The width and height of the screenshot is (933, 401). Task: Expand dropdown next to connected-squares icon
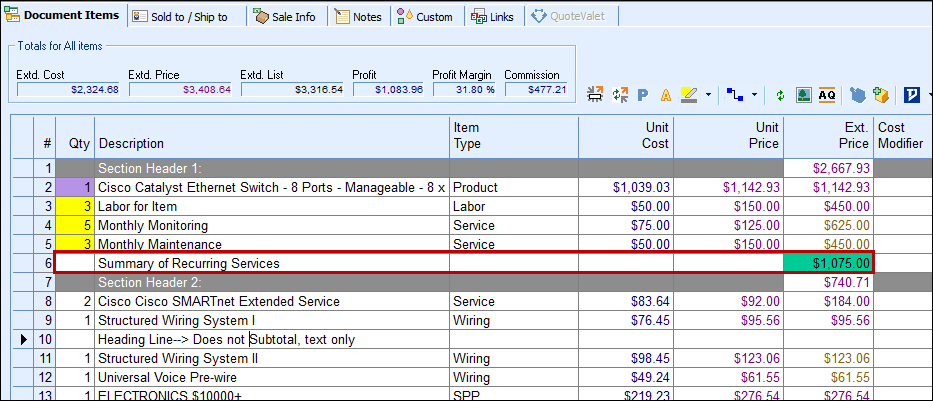[754, 95]
